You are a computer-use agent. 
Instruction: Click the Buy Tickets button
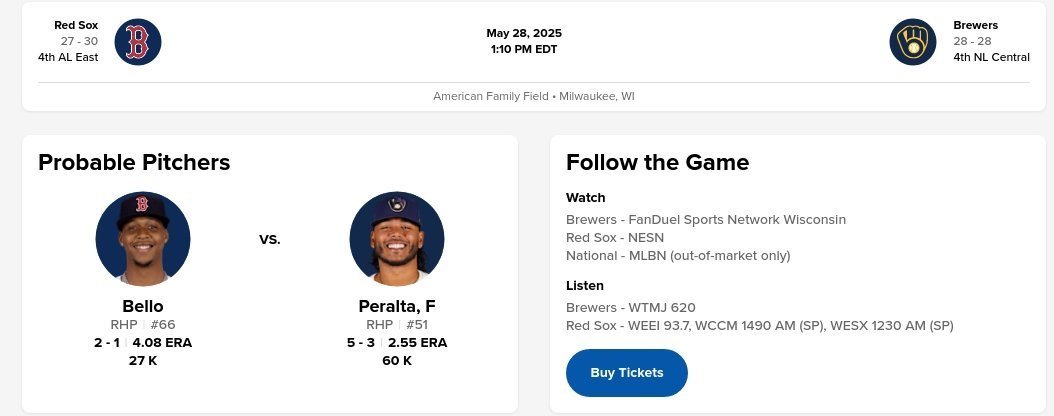[x=627, y=373]
